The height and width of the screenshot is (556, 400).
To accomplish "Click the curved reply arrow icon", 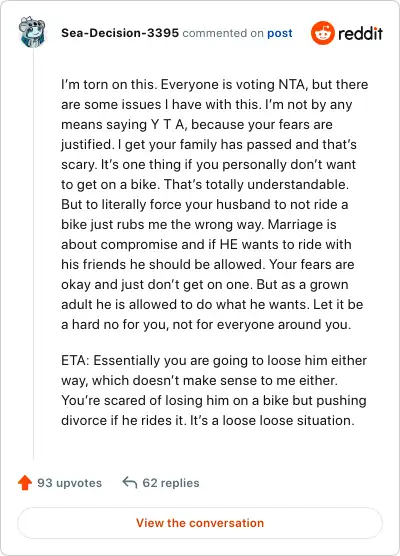I will click(x=130, y=483).
